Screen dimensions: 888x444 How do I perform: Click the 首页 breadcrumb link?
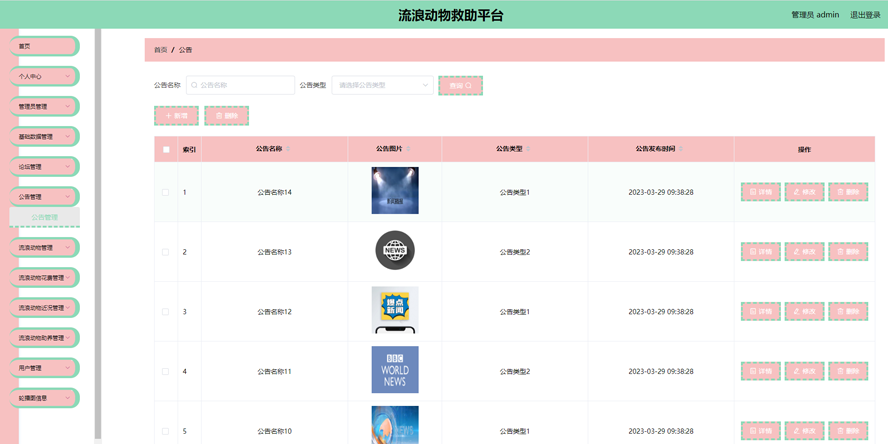[x=160, y=50]
